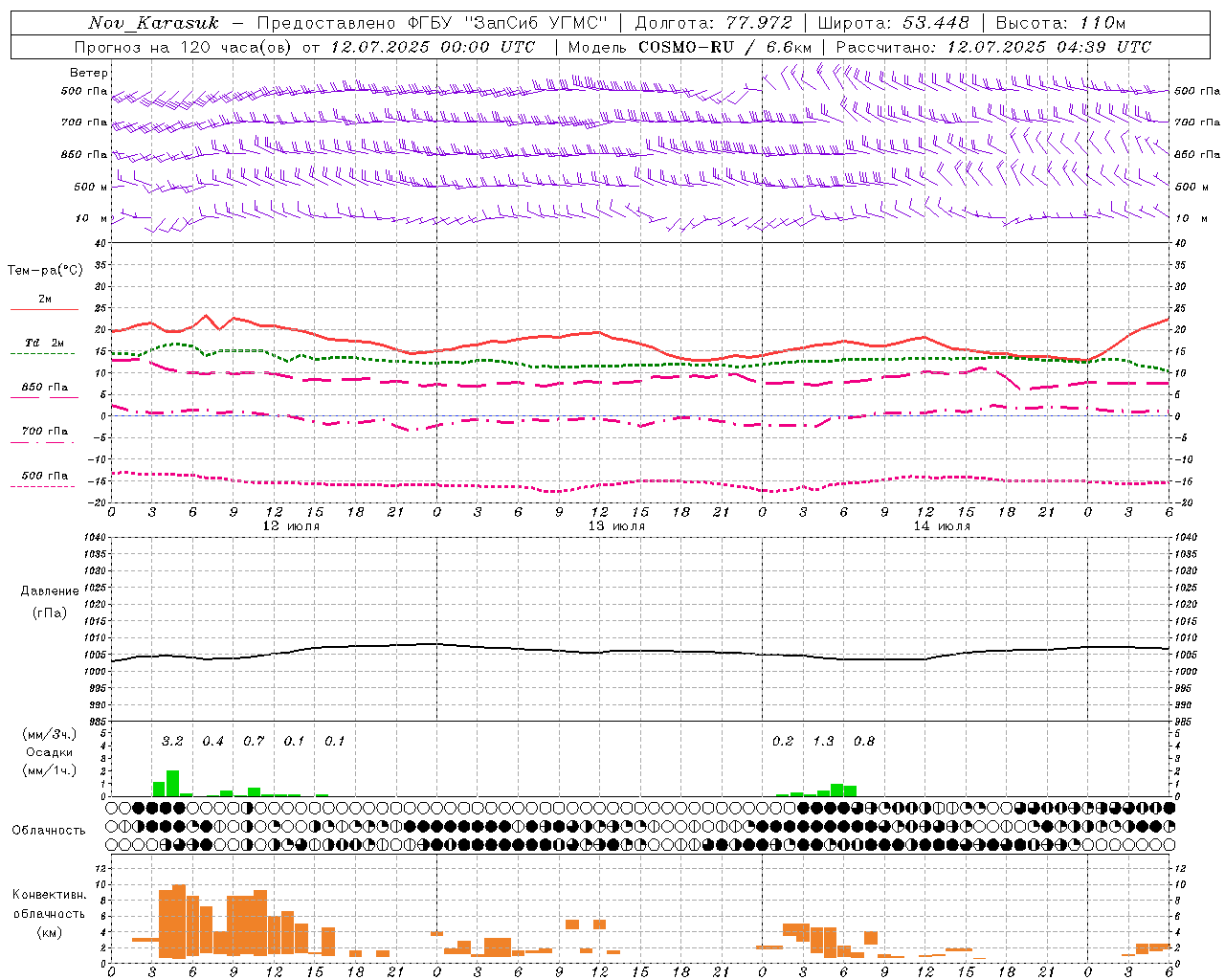Click the precipitation amount 0.7
This screenshot has width=1225, height=980.
[x=254, y=742]
